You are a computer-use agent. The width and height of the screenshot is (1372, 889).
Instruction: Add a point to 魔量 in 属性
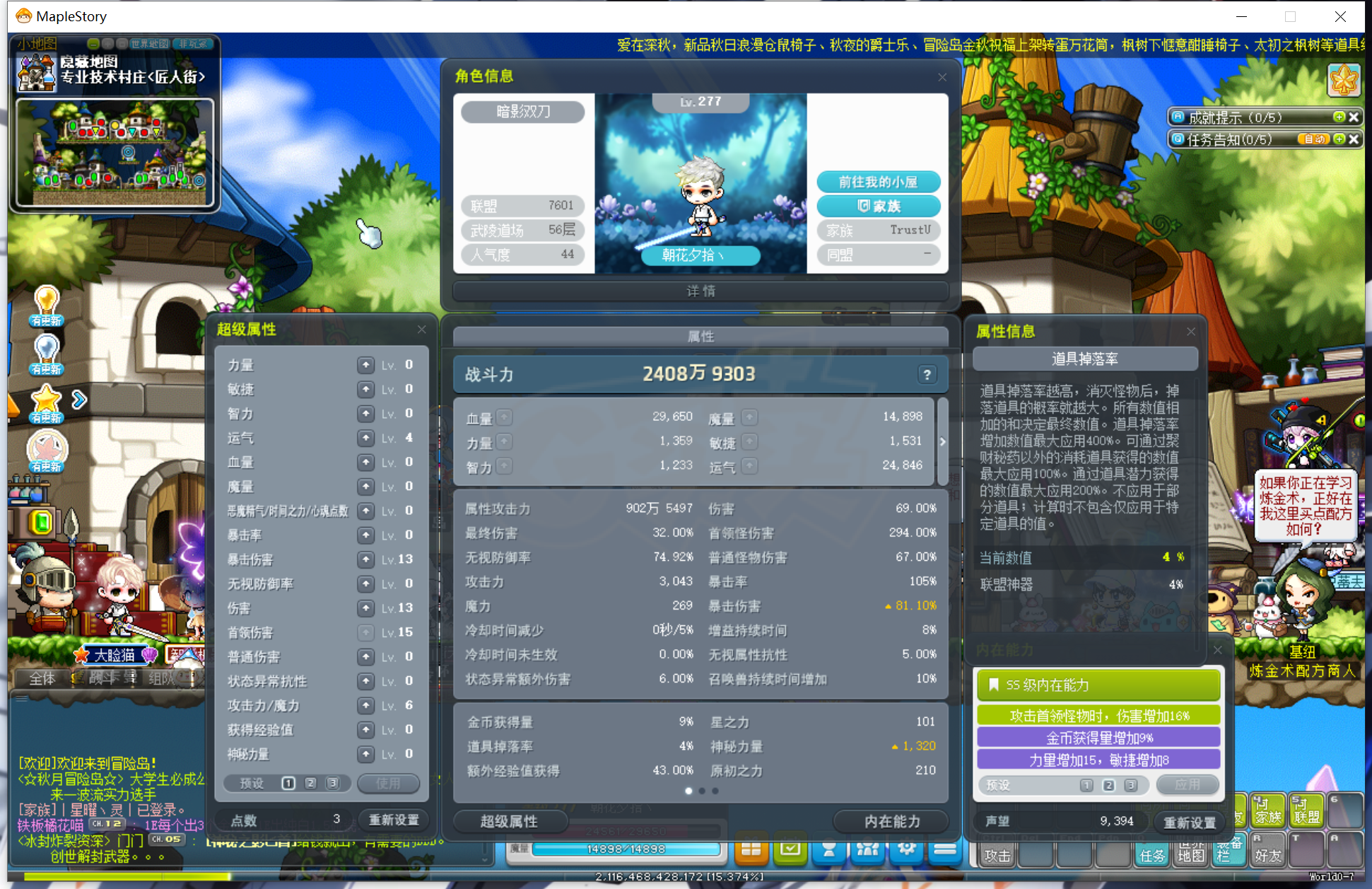click(x=749, y=417)
